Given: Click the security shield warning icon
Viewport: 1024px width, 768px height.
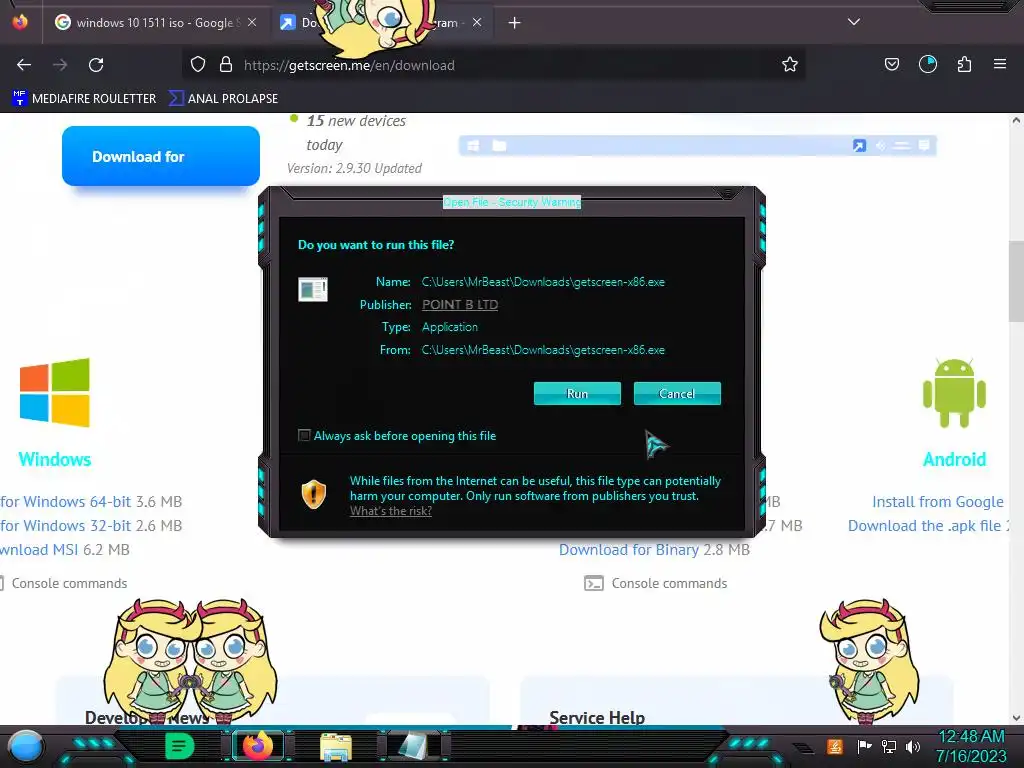Looking at the screenshot, I should point(313,494).
